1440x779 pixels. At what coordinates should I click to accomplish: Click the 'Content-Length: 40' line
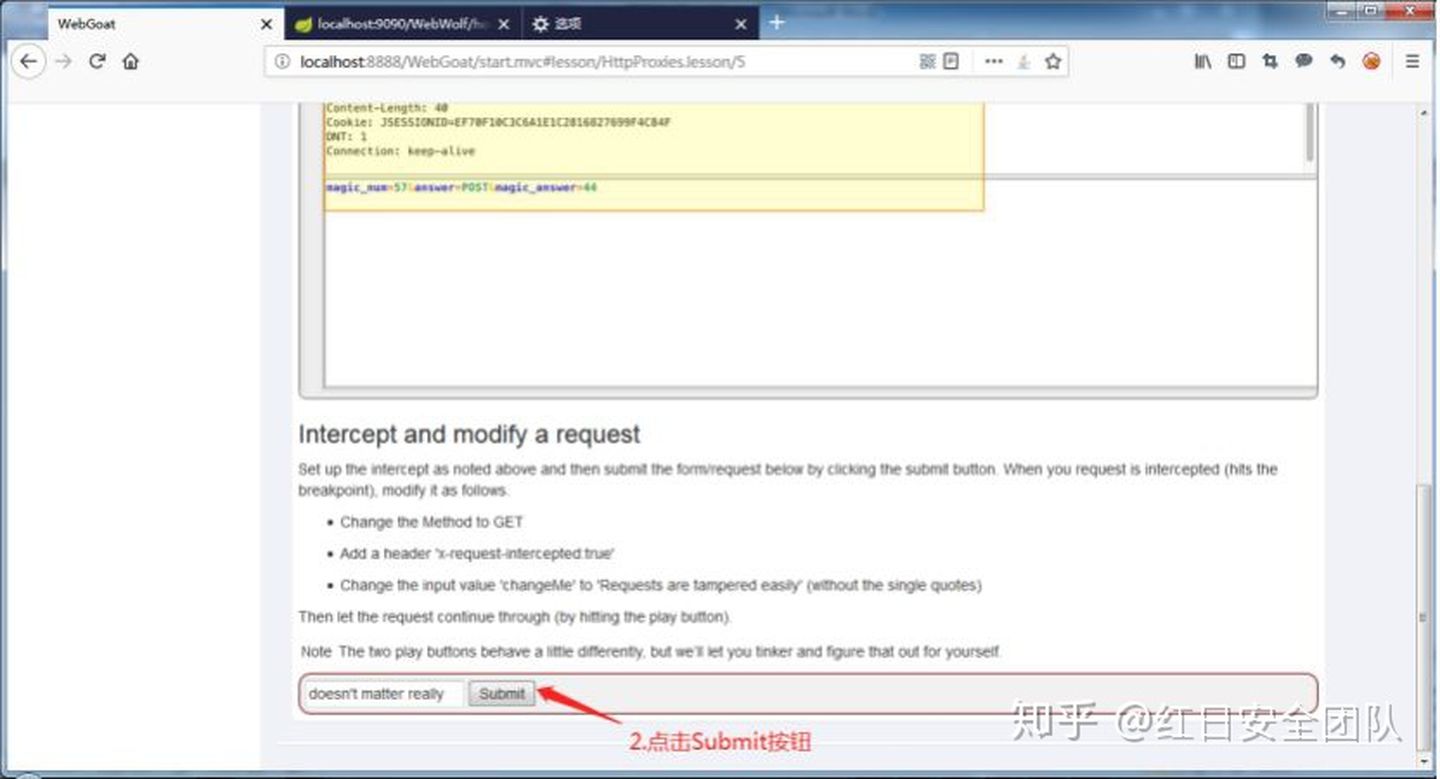click(x=386, y=108)
